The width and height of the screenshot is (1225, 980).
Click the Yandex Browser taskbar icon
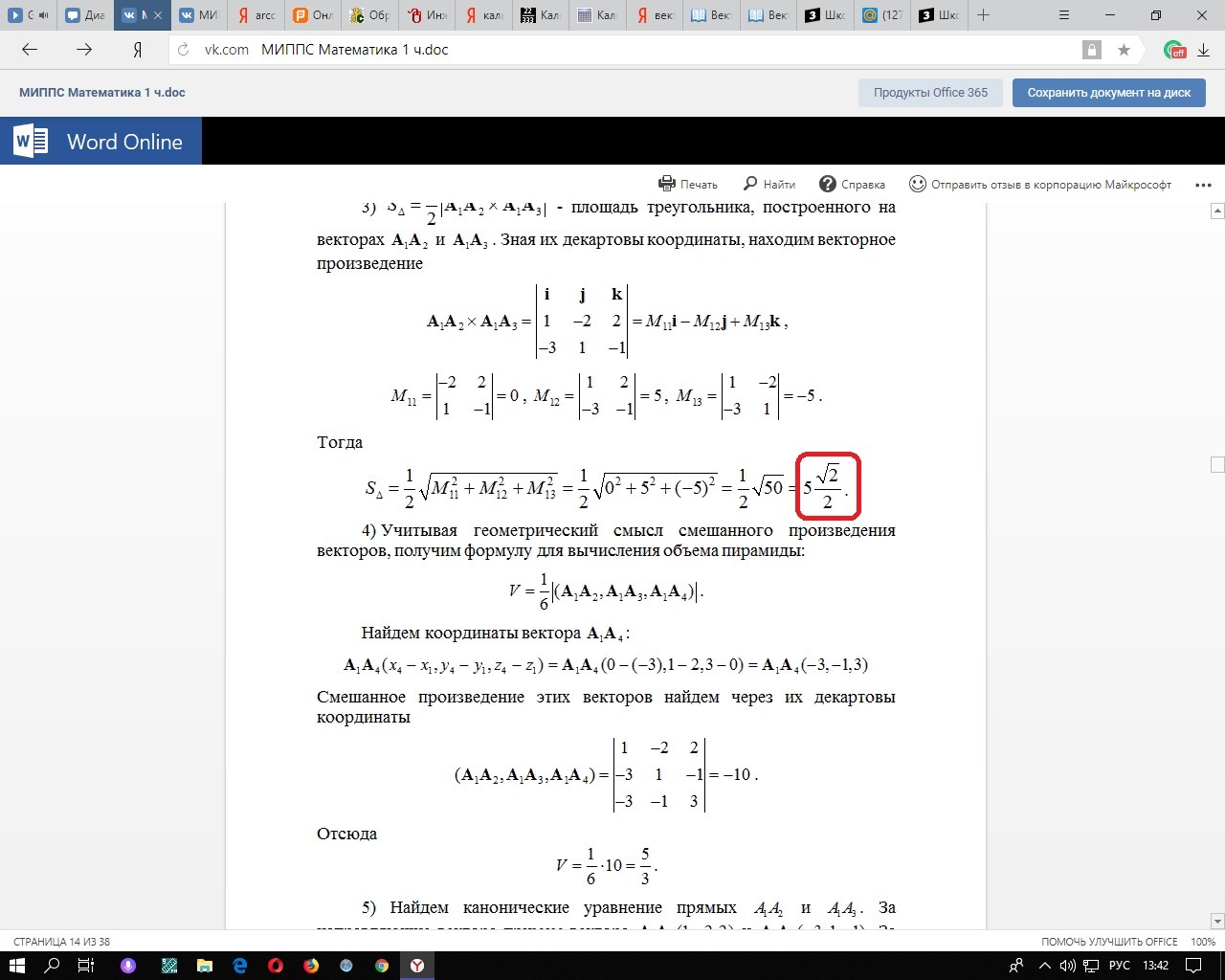pyautogui.click(x=417, y=966)
